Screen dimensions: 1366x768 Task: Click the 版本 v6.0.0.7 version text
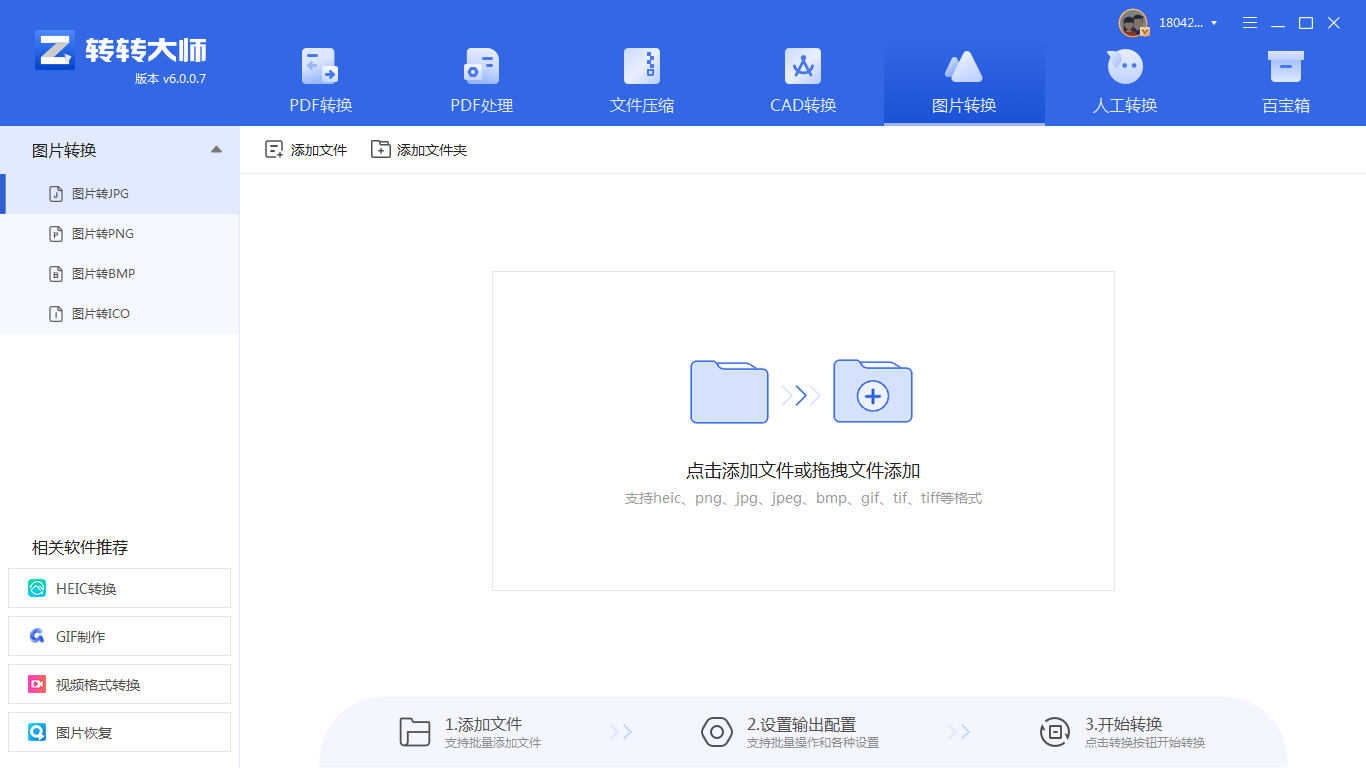pos(170,79)
